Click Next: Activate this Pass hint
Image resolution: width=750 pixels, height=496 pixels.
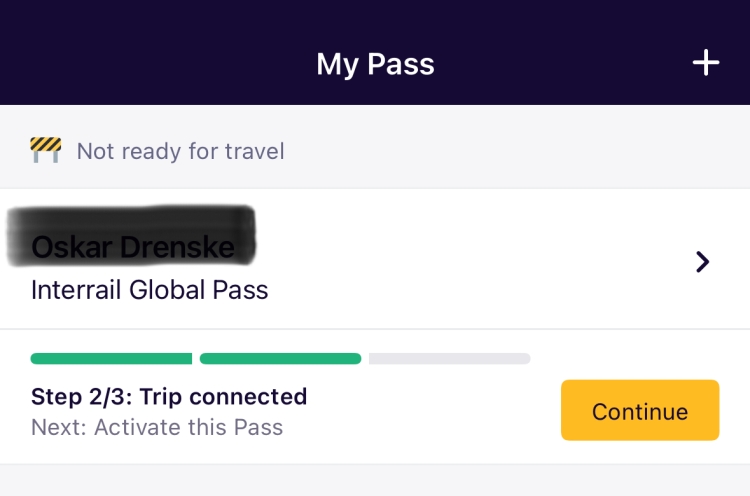click(157, 427)
